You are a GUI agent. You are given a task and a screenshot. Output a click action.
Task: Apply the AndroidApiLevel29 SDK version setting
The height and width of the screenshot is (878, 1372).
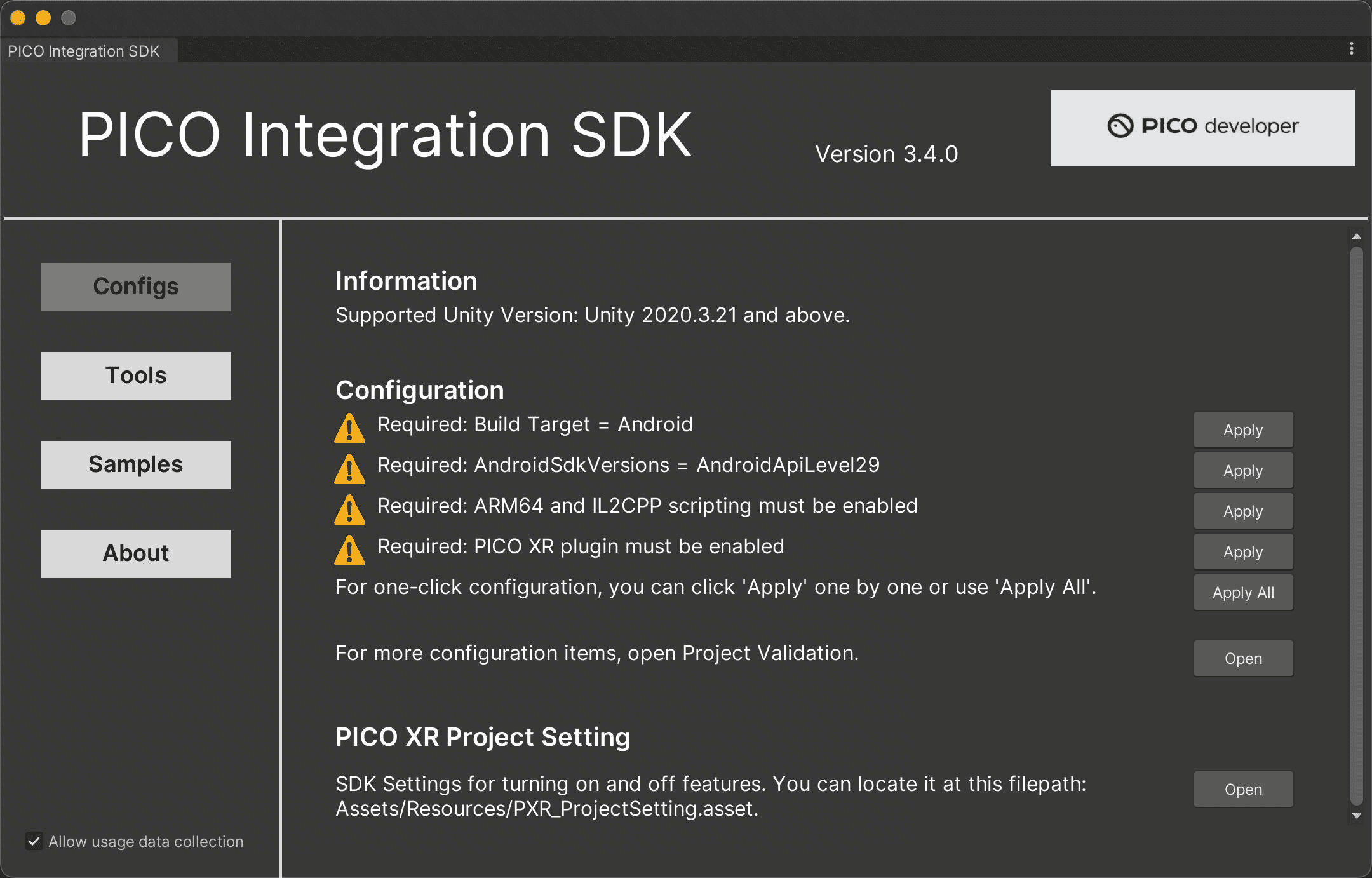tap(1243, 470)
